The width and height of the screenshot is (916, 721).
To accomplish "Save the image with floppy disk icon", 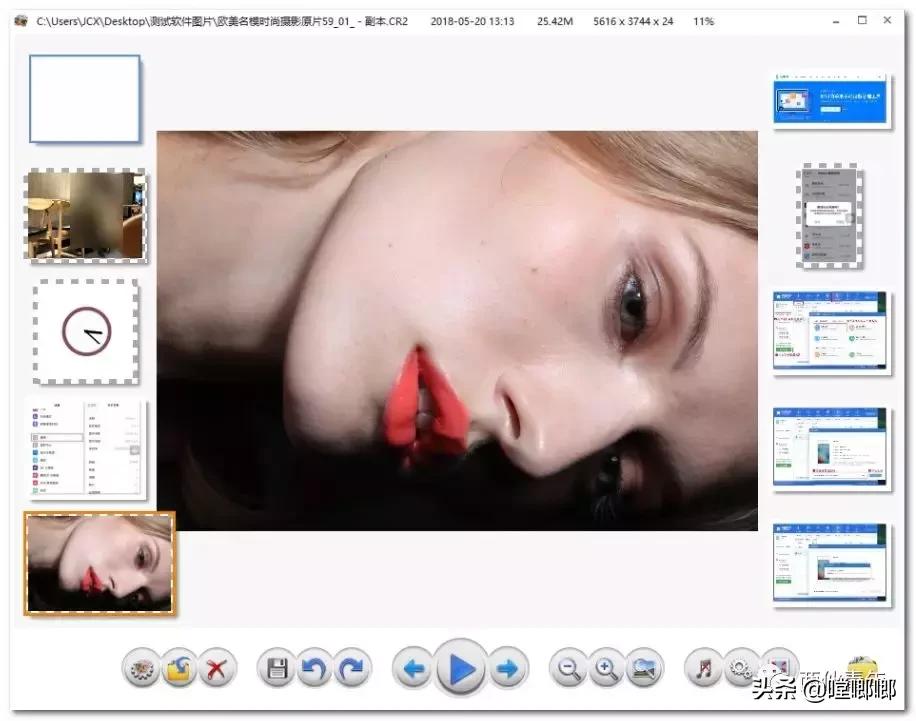I will pos(276,669).
